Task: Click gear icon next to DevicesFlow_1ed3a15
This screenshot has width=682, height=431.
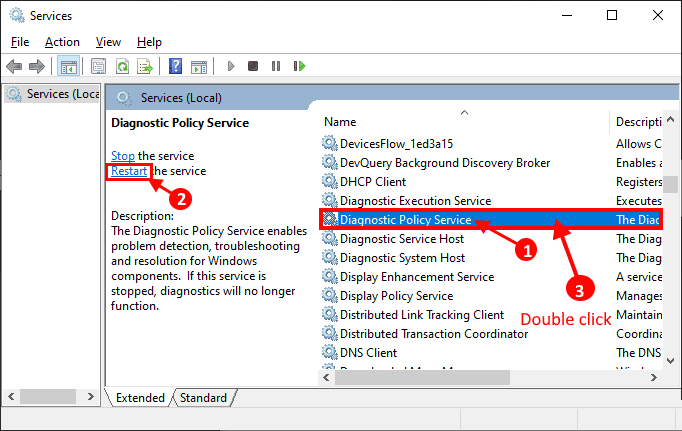Action: click(x=329, y=144)
